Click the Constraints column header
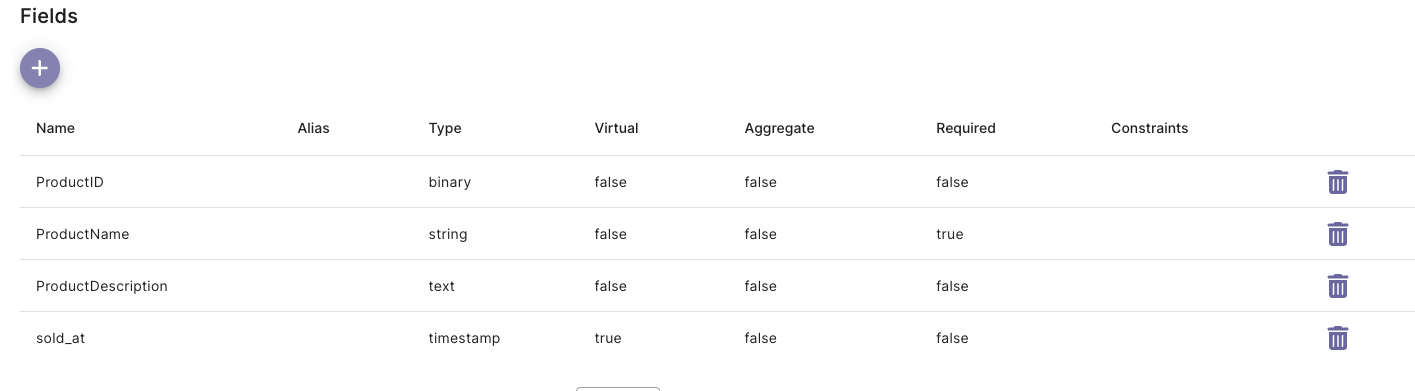Viewport: 1415px width, 391px height. click(x=1150, y=128)
